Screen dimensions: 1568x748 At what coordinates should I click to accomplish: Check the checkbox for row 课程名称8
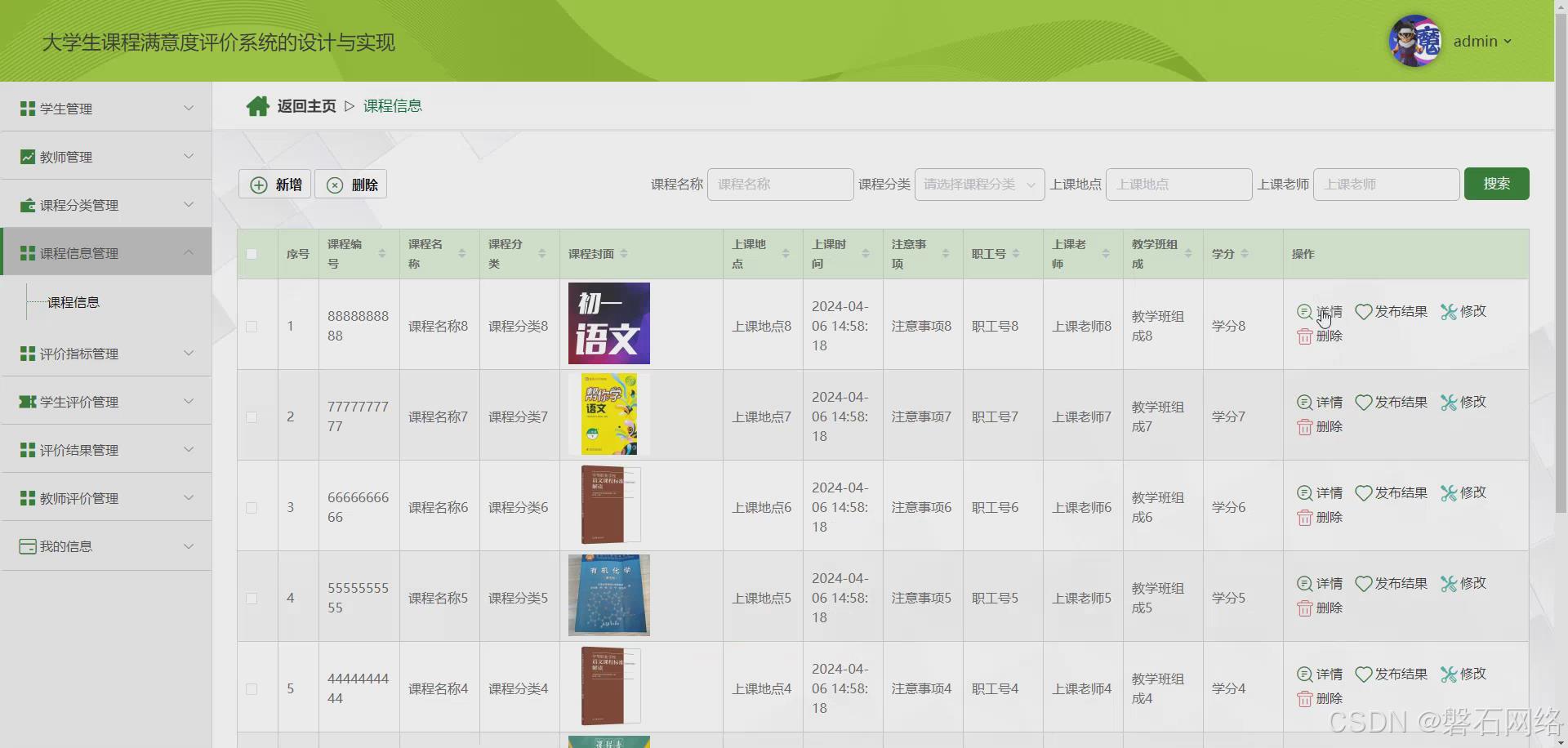coord(252,327)
